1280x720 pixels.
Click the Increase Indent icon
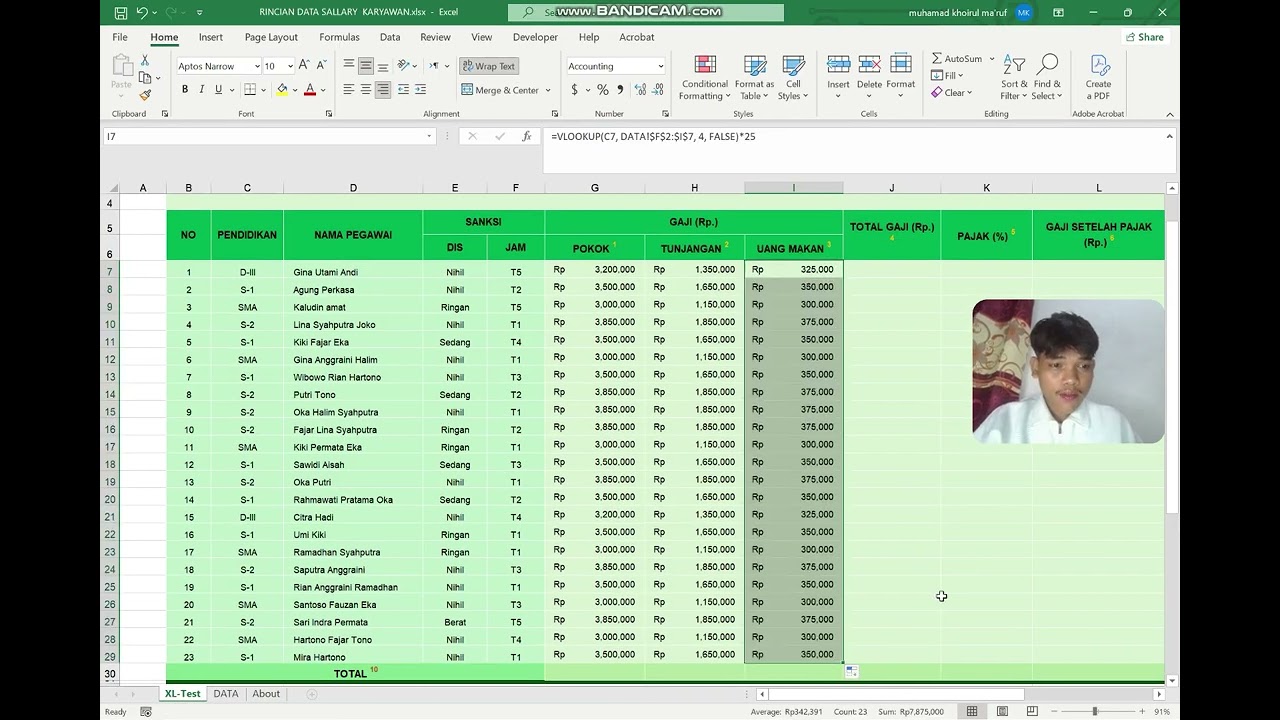point(420,90)
